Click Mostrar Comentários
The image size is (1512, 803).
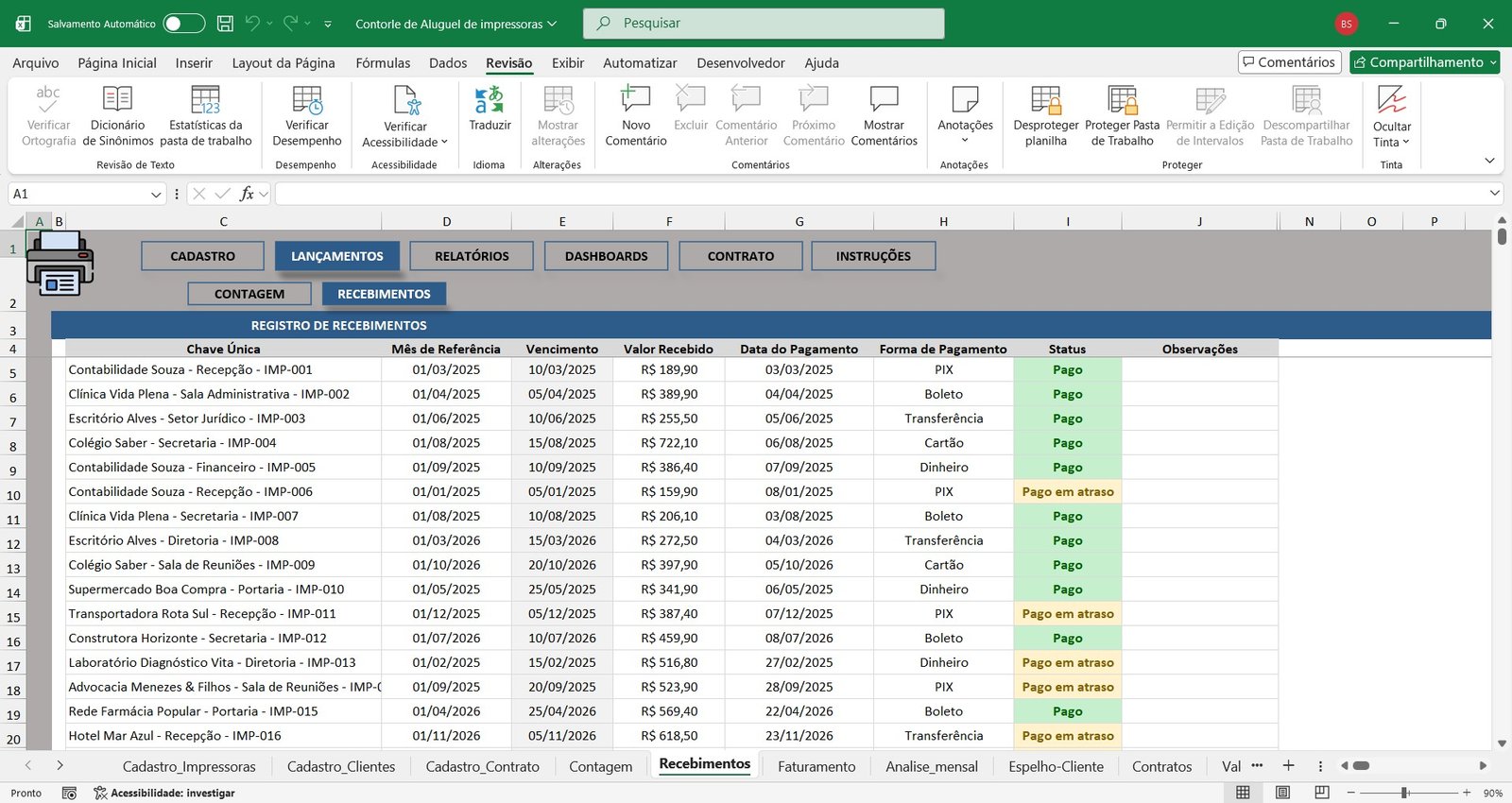coord(885,116)
